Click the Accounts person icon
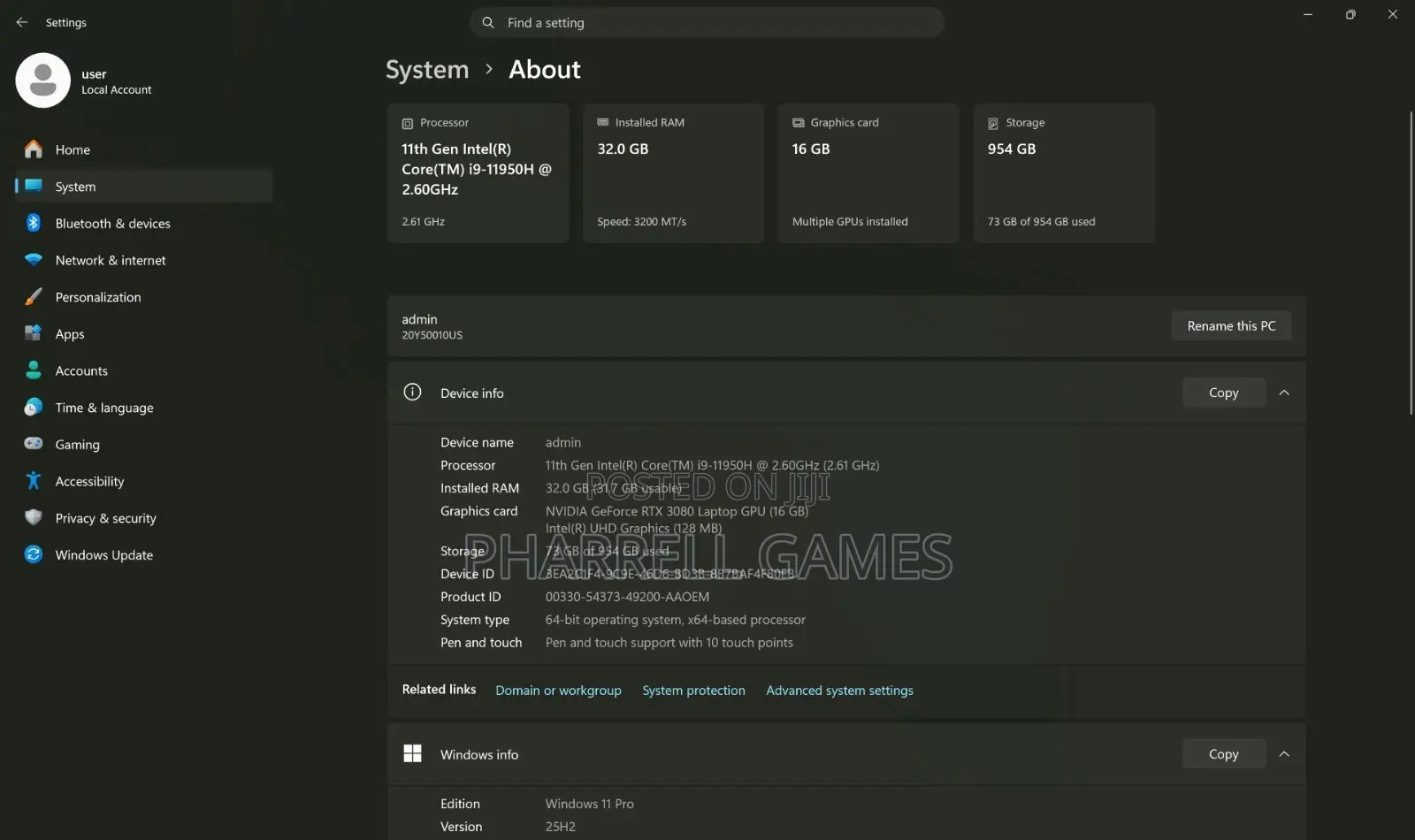 click(34, 370)
